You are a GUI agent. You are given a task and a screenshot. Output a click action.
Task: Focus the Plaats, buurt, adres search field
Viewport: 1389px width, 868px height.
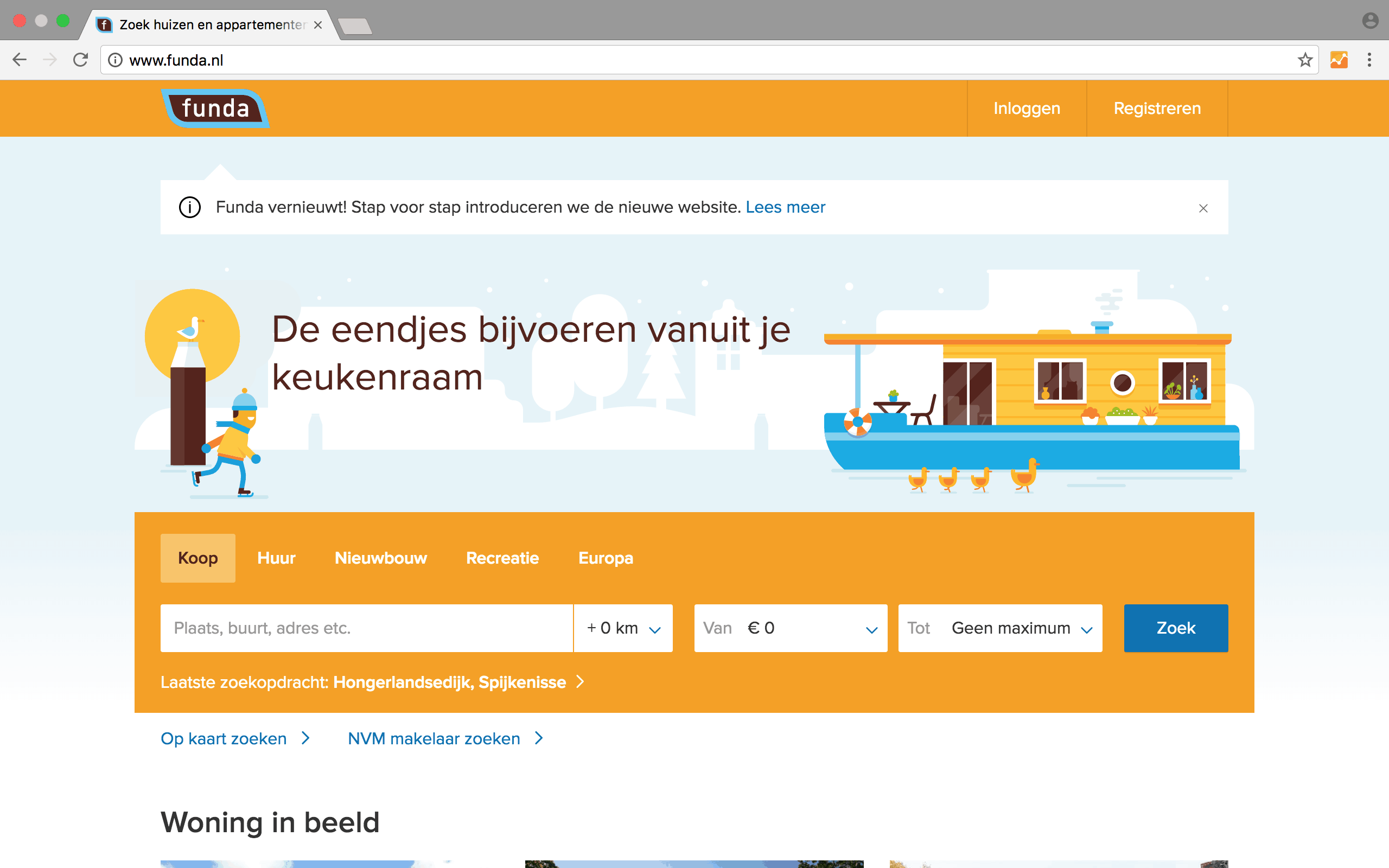[x=367, y=628]
